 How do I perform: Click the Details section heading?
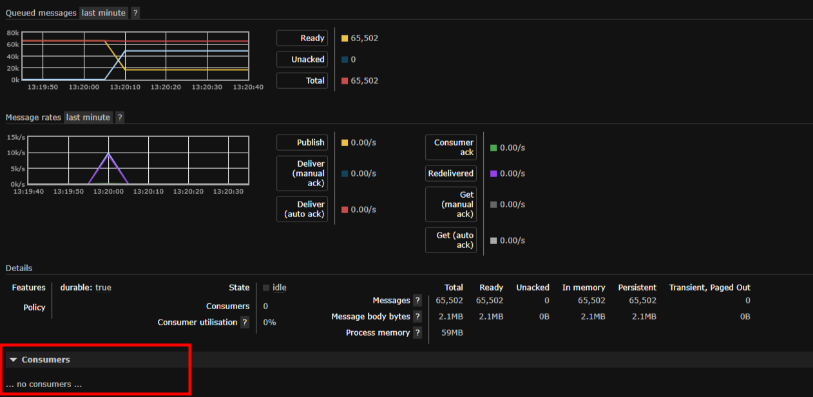pyautogui.click(x=19, y=268)
